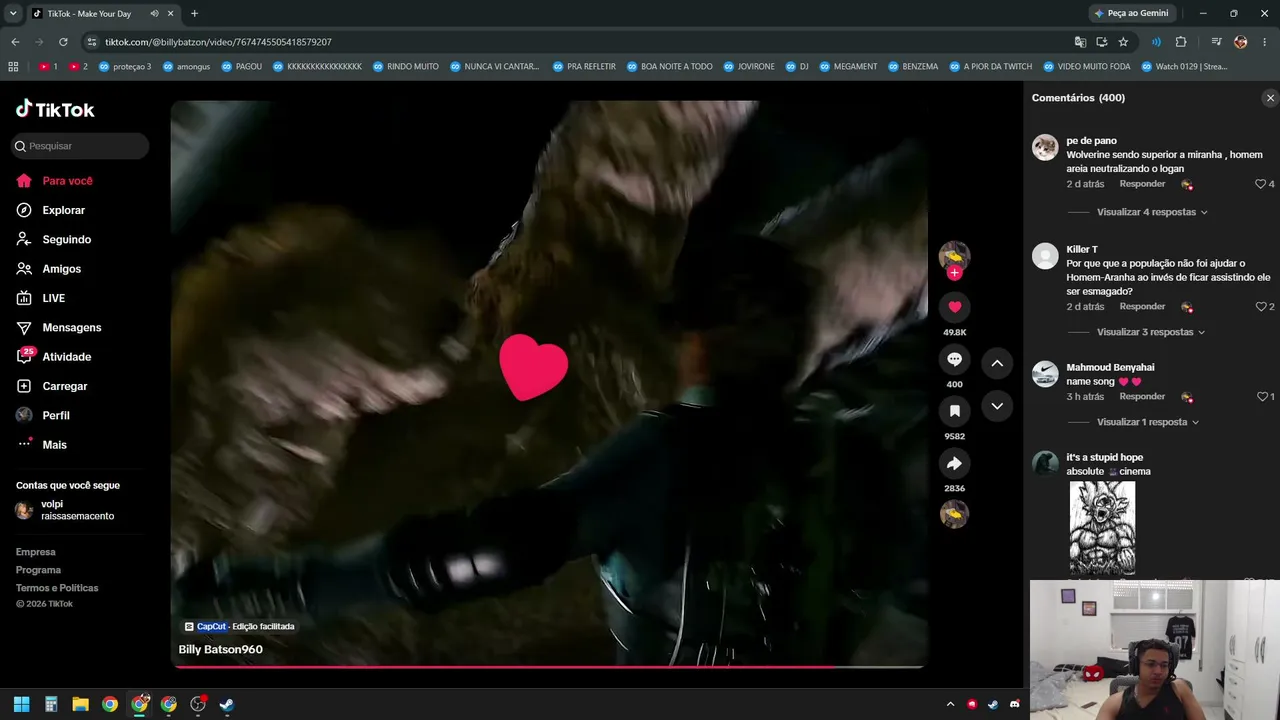1280x720 pixels.
Task: Open Chrome extensions puzzle icon
Action: click(1181, 42)
